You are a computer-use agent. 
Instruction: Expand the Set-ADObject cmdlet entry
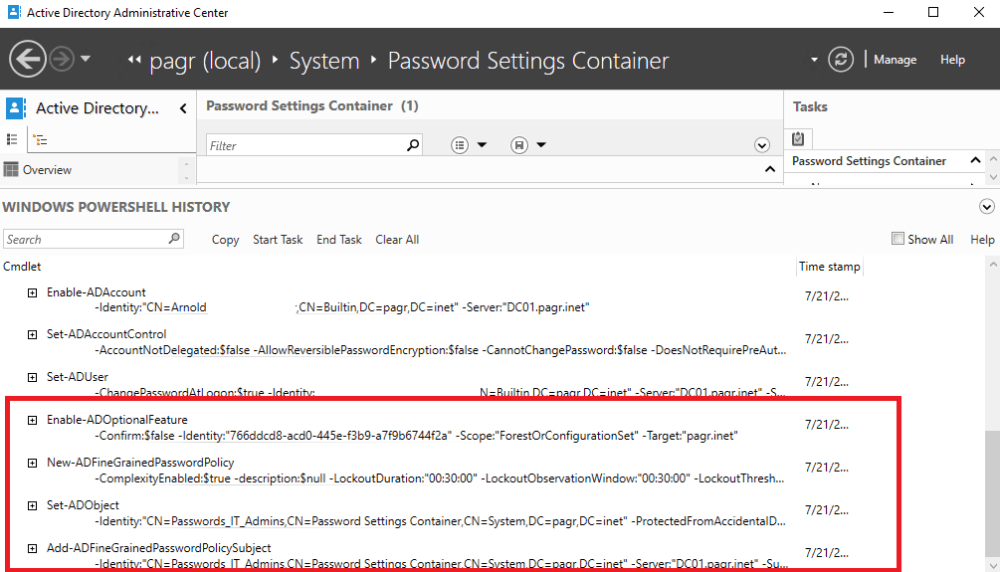coord(32,506)
